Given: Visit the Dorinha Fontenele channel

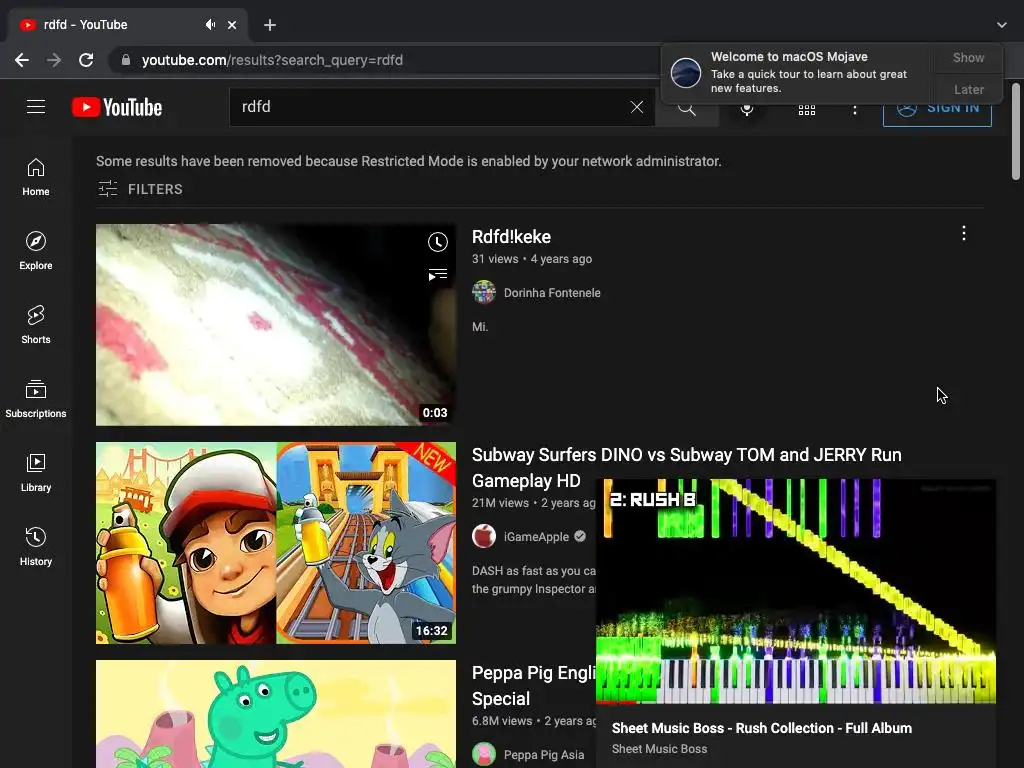Looking at the screenshot, I should pyautogui.click(x=552, y=293).
